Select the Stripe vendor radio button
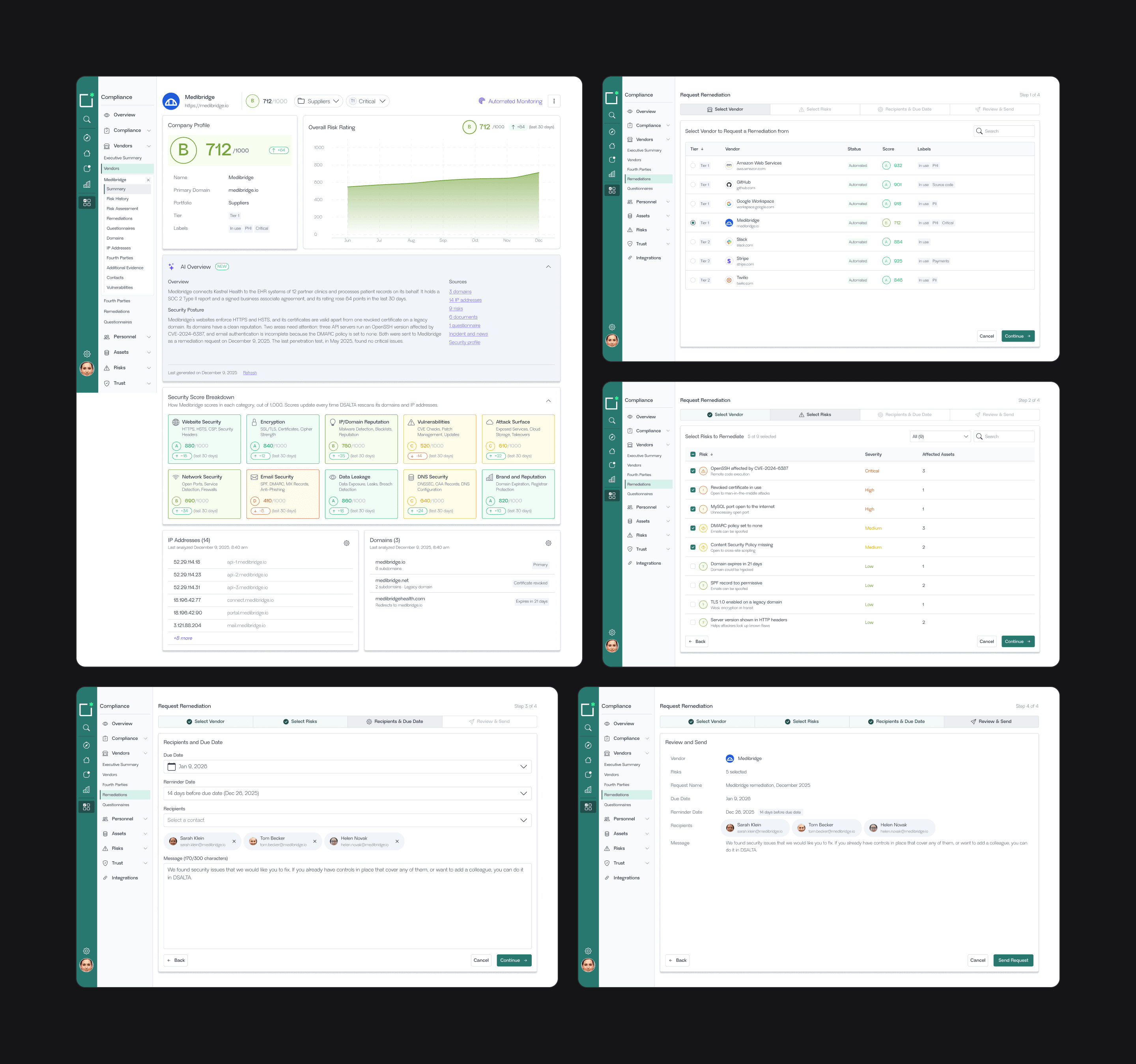The height and width of the screenshot is (1064, 1136). 693,261
